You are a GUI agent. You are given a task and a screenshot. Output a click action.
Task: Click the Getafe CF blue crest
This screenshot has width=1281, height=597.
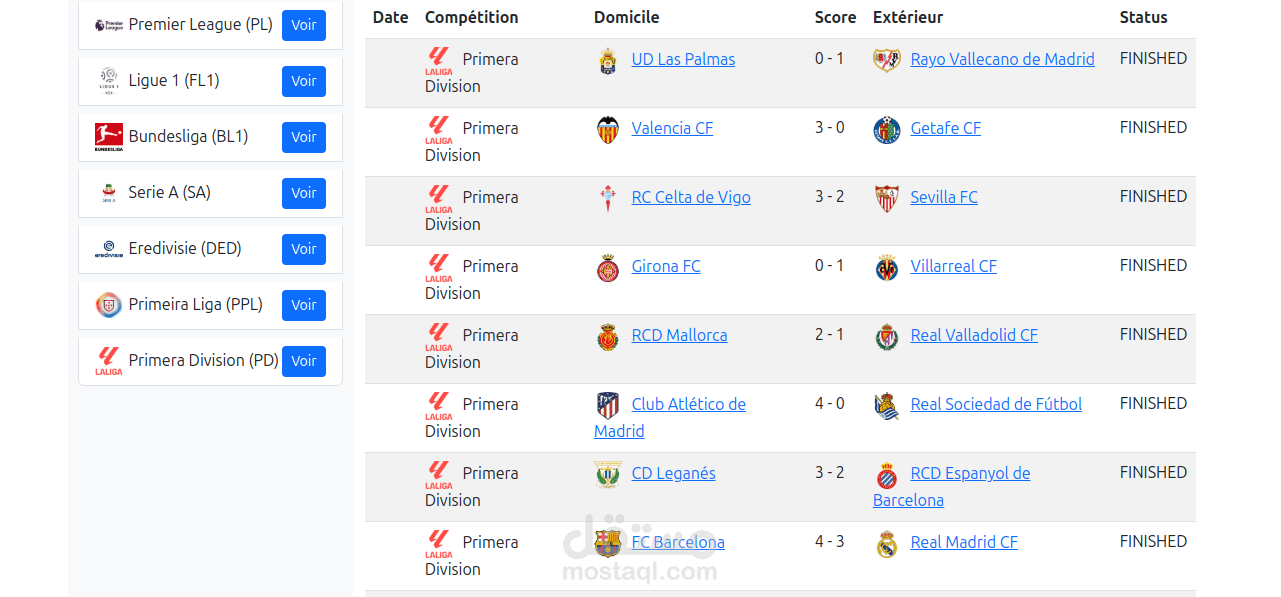(x=886, y=129)
